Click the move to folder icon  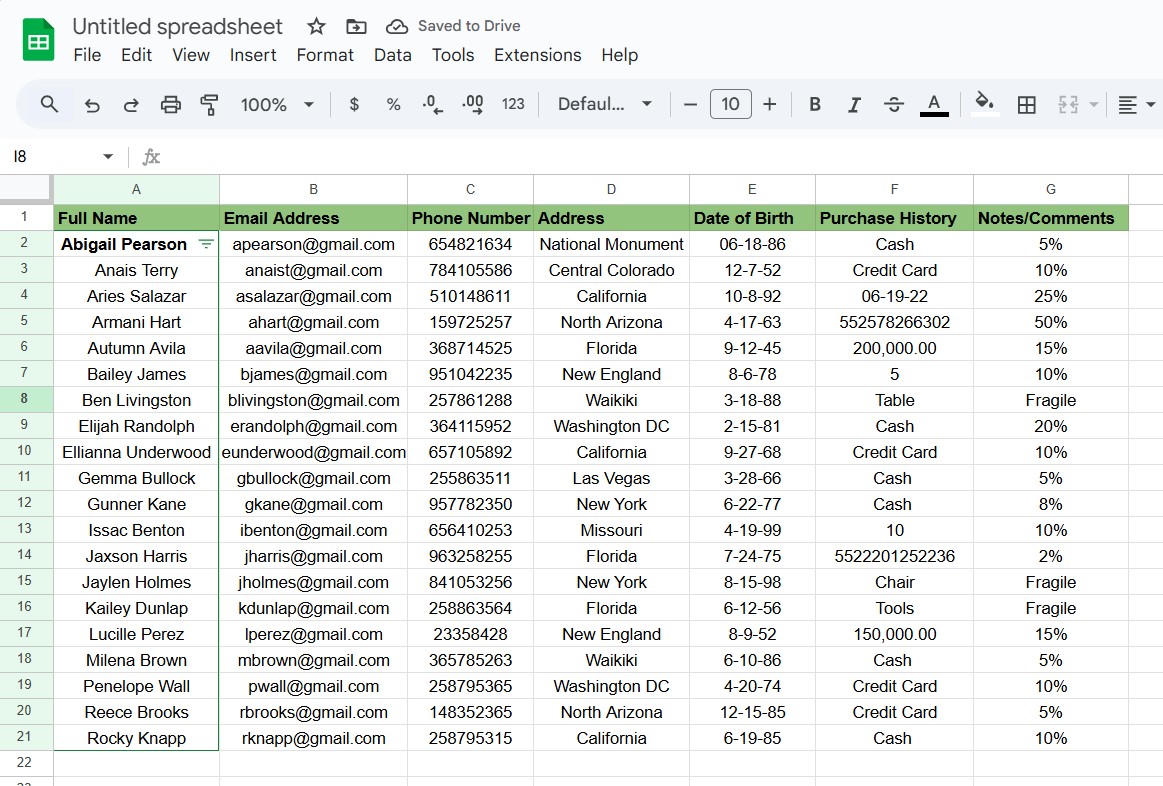tap(356, 27)
